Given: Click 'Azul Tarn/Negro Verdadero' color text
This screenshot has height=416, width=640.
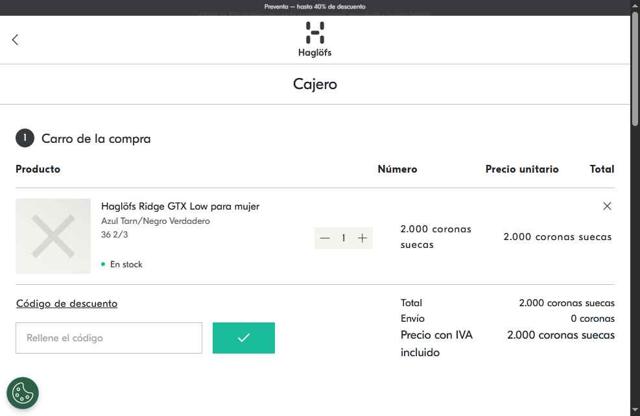Looking at the screenshot, I should [x=156, y=221].
